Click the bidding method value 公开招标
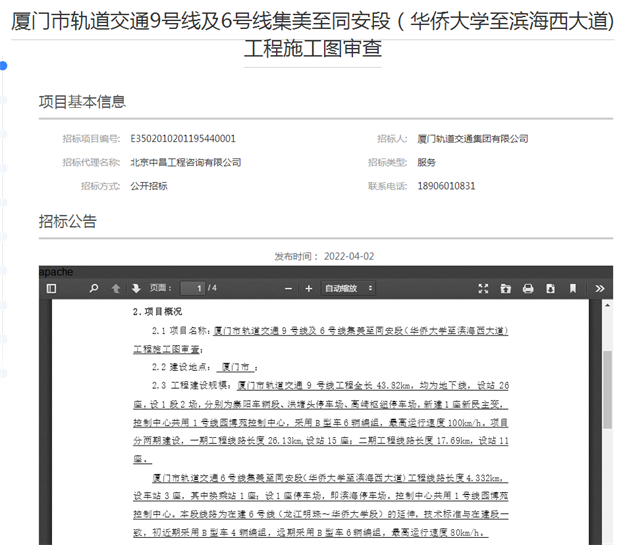This screenshot has height=545, width=625. 149,186
